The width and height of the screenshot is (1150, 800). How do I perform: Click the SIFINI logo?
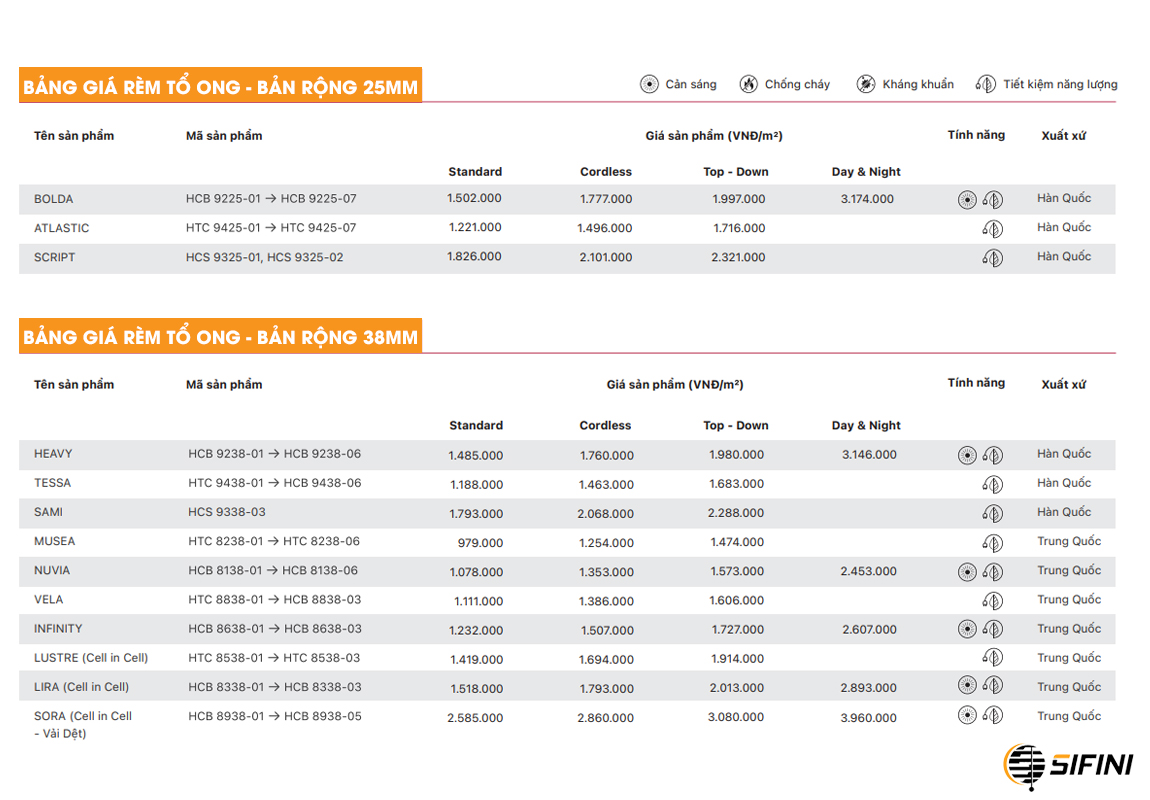point(1068,766)
